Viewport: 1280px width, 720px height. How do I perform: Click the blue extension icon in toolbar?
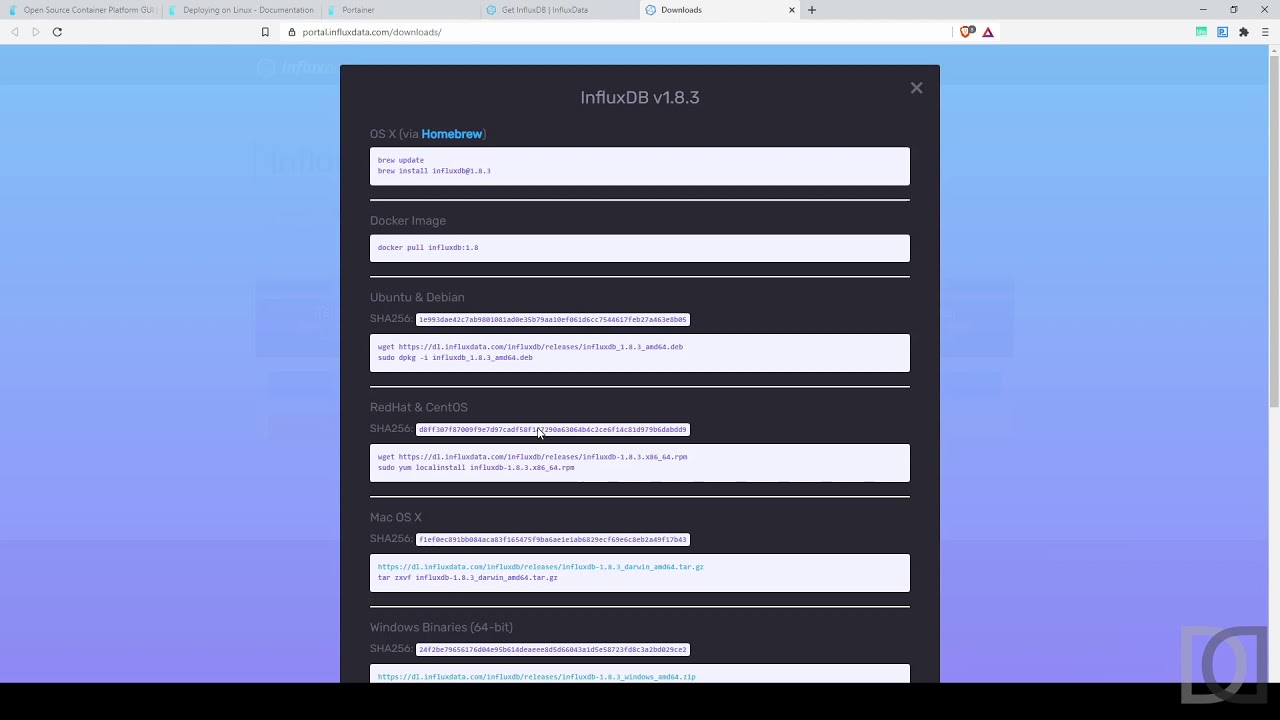1222,32
